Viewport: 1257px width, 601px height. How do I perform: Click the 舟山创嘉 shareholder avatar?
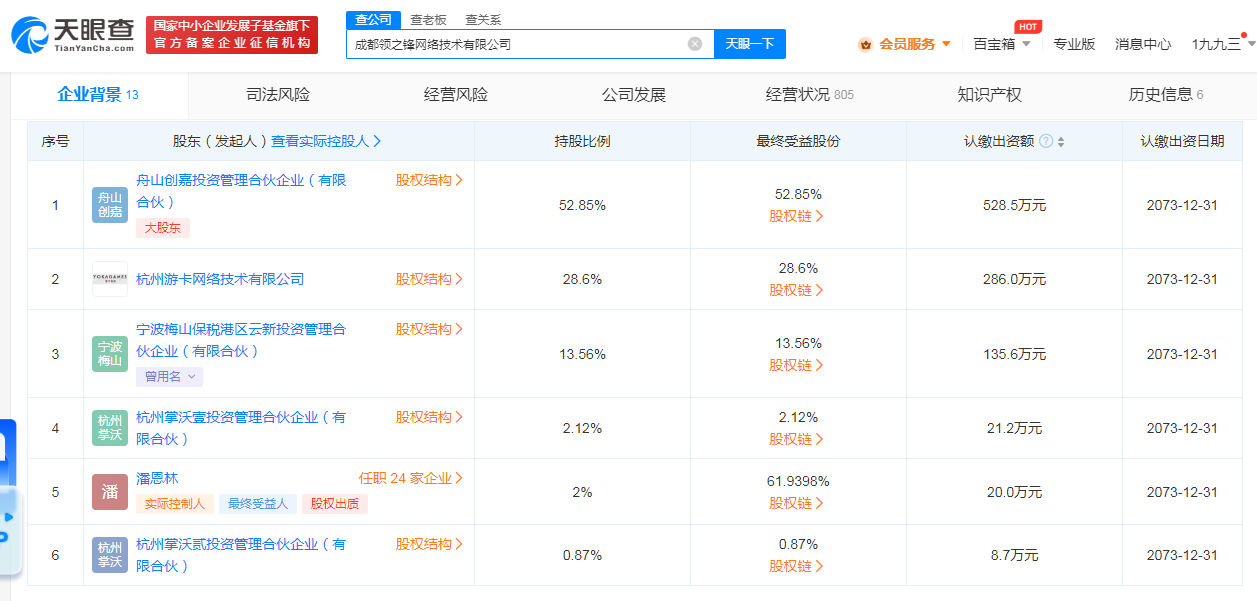[110, 205]
